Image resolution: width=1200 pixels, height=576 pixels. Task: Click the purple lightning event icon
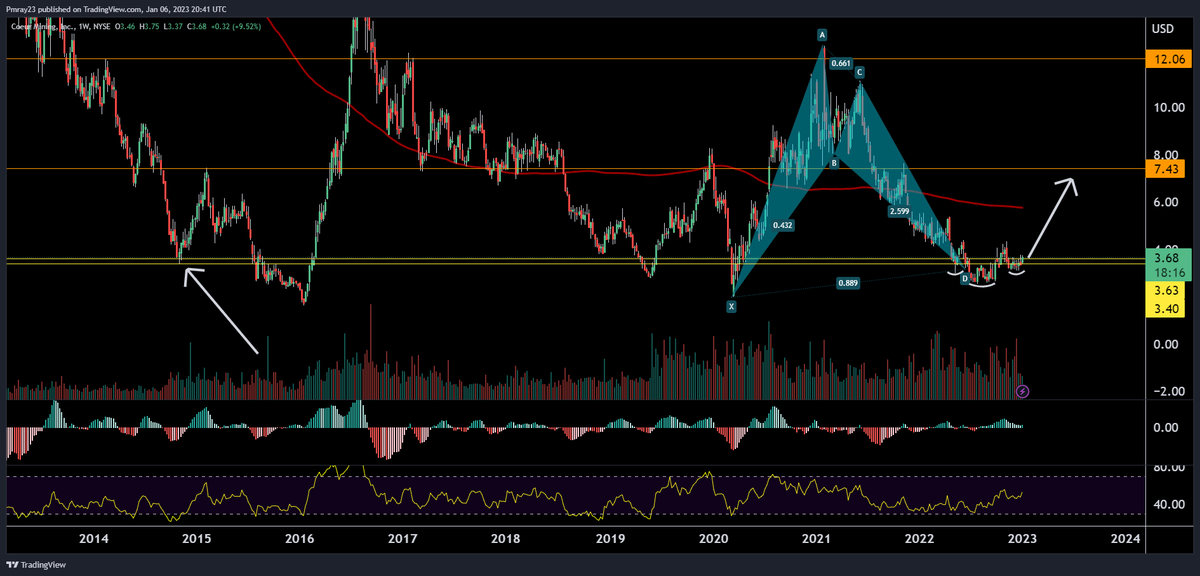pos(1021,390)
